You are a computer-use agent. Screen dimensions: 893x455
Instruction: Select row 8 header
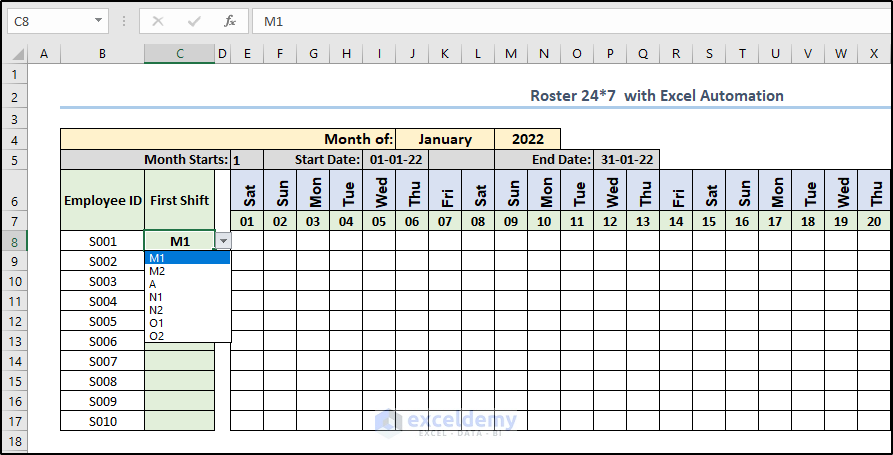pos(14,241)
